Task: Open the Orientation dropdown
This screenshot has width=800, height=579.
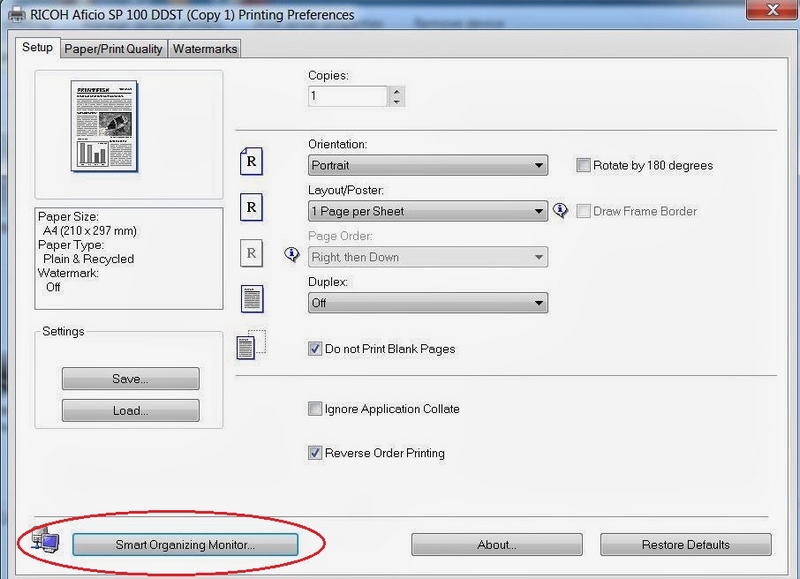Action: [428, 165]
